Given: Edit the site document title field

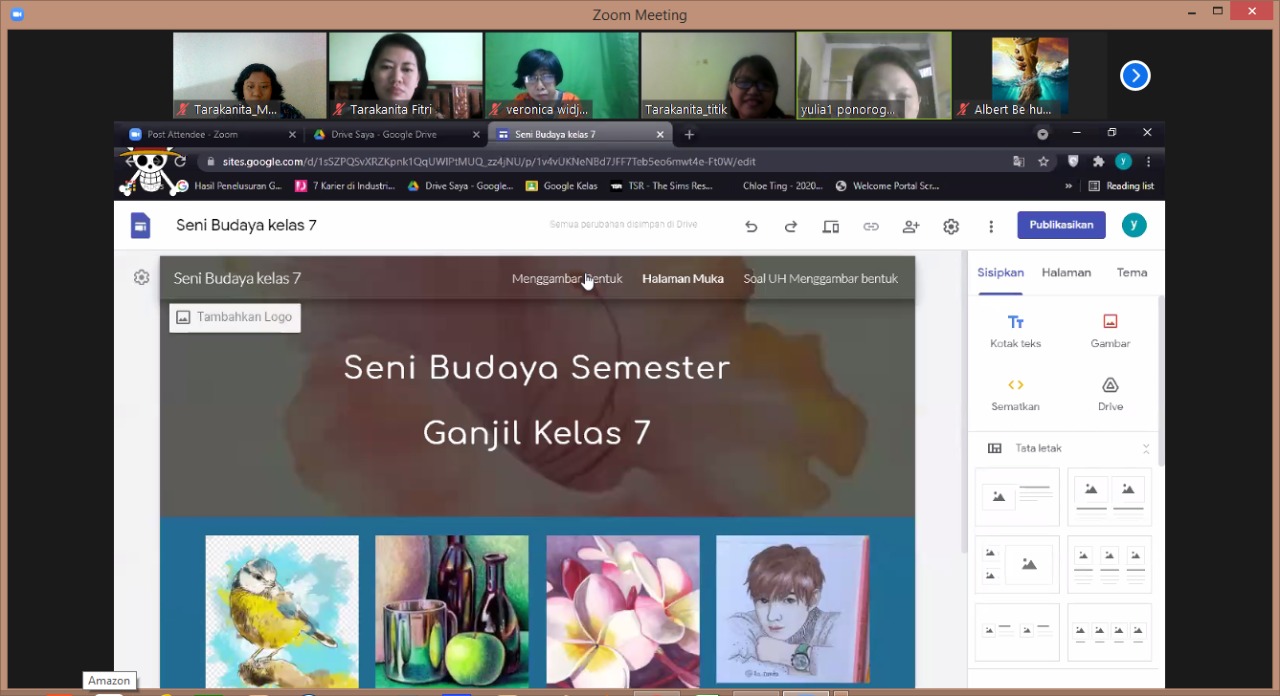Looking at the screenshot, I should pos(247,225).
